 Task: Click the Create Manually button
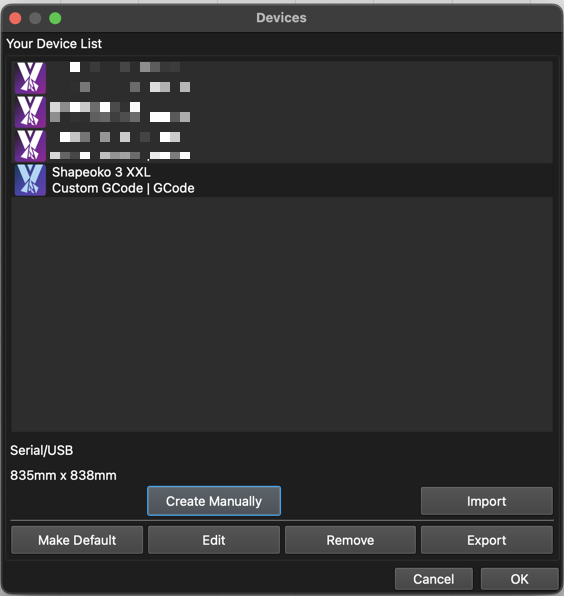tap(214, 501)
